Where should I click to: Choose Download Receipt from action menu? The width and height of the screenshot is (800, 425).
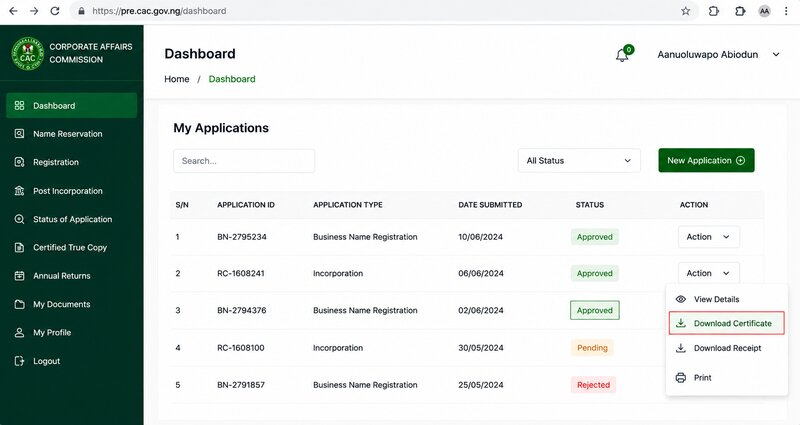(727, 348)
